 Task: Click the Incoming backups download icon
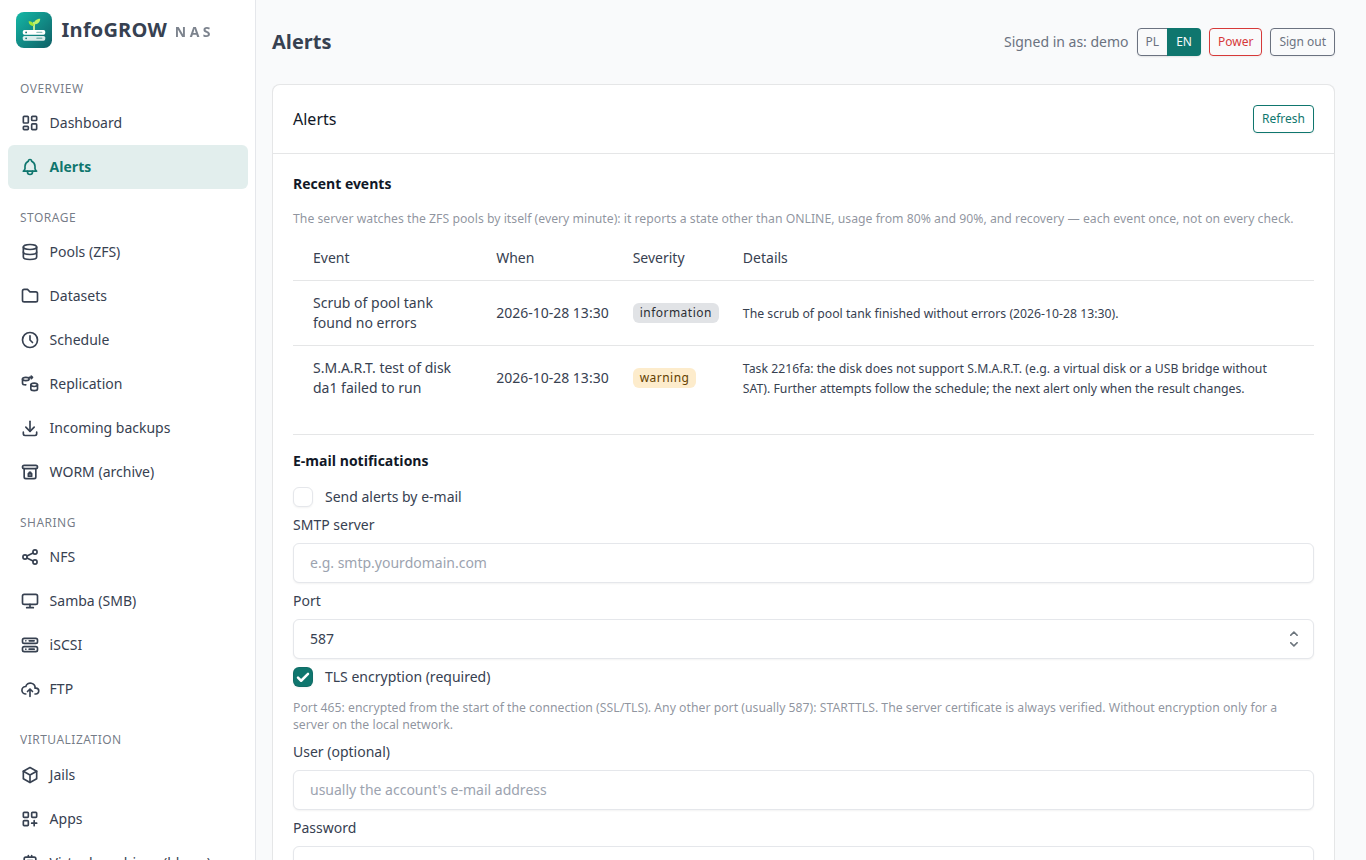pyautogui.click(x=30, y=428)
